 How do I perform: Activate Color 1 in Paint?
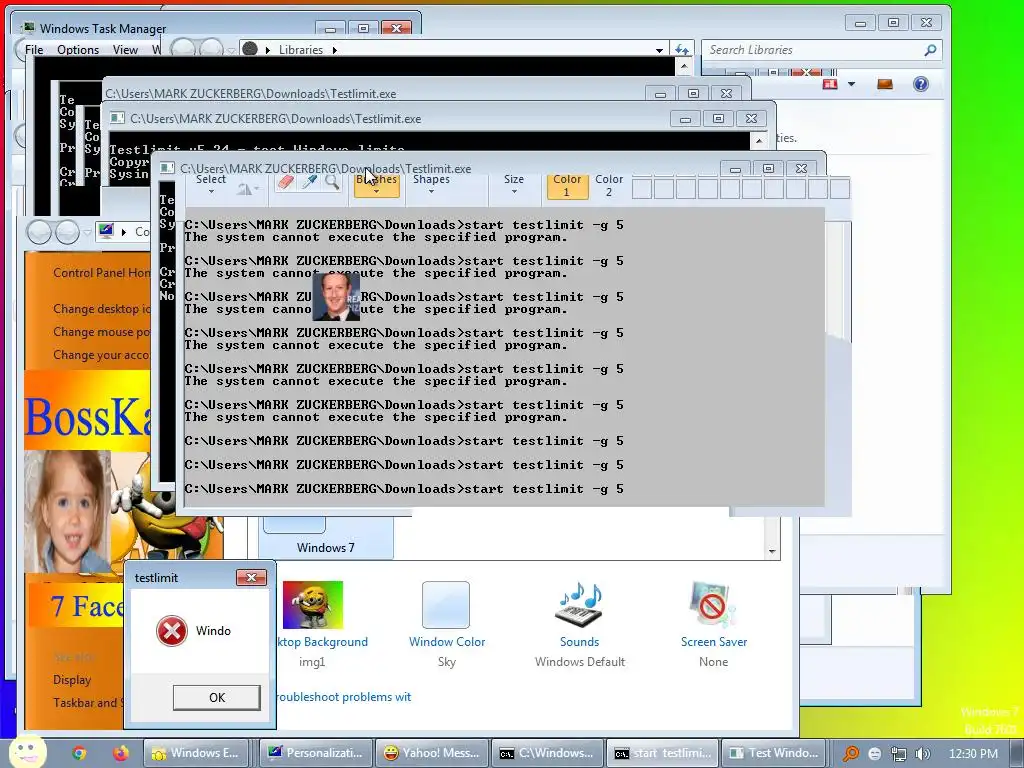(567, 185)
